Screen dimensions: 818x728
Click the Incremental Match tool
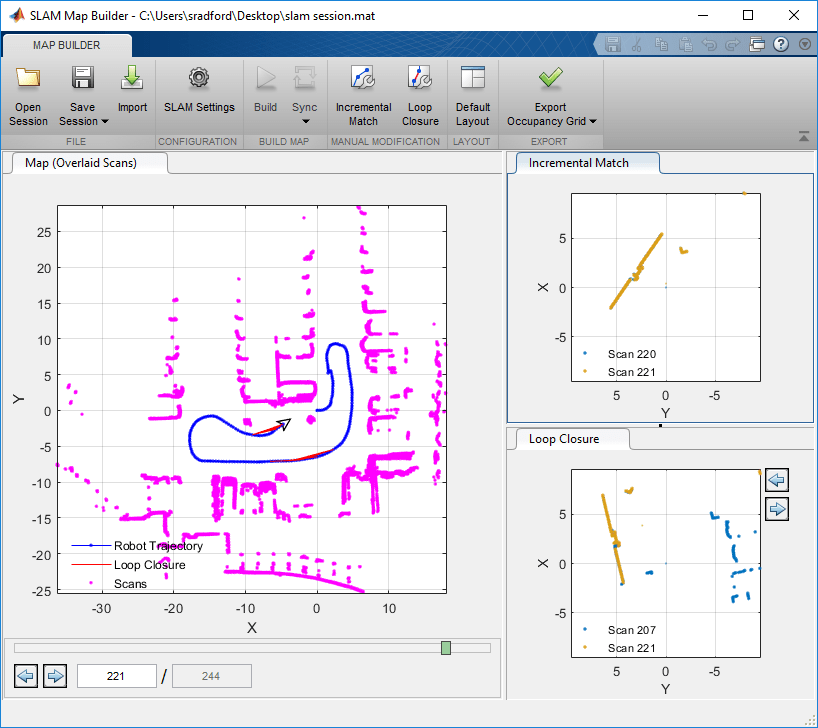363,80
